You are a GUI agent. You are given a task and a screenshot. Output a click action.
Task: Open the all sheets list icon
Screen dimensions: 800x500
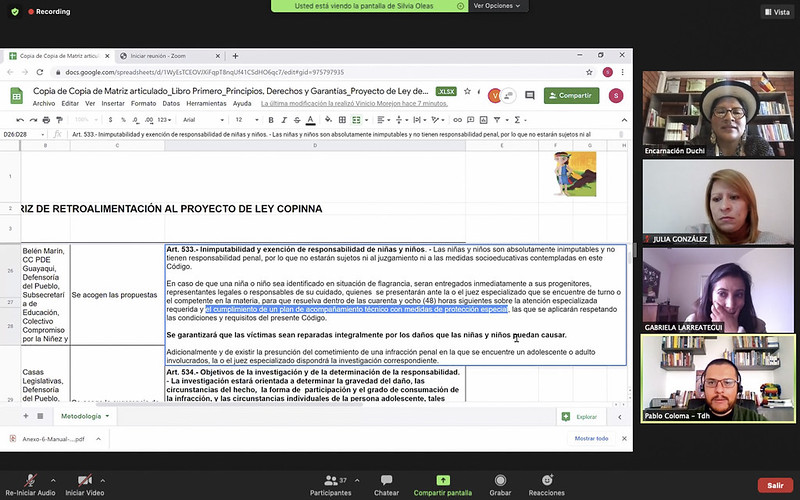click(40, 416)
